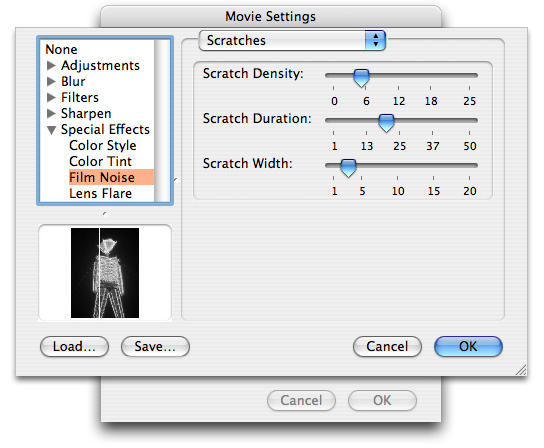Click the window resize grip corner
The image size is (544, 448).
[x=521, y=370]
